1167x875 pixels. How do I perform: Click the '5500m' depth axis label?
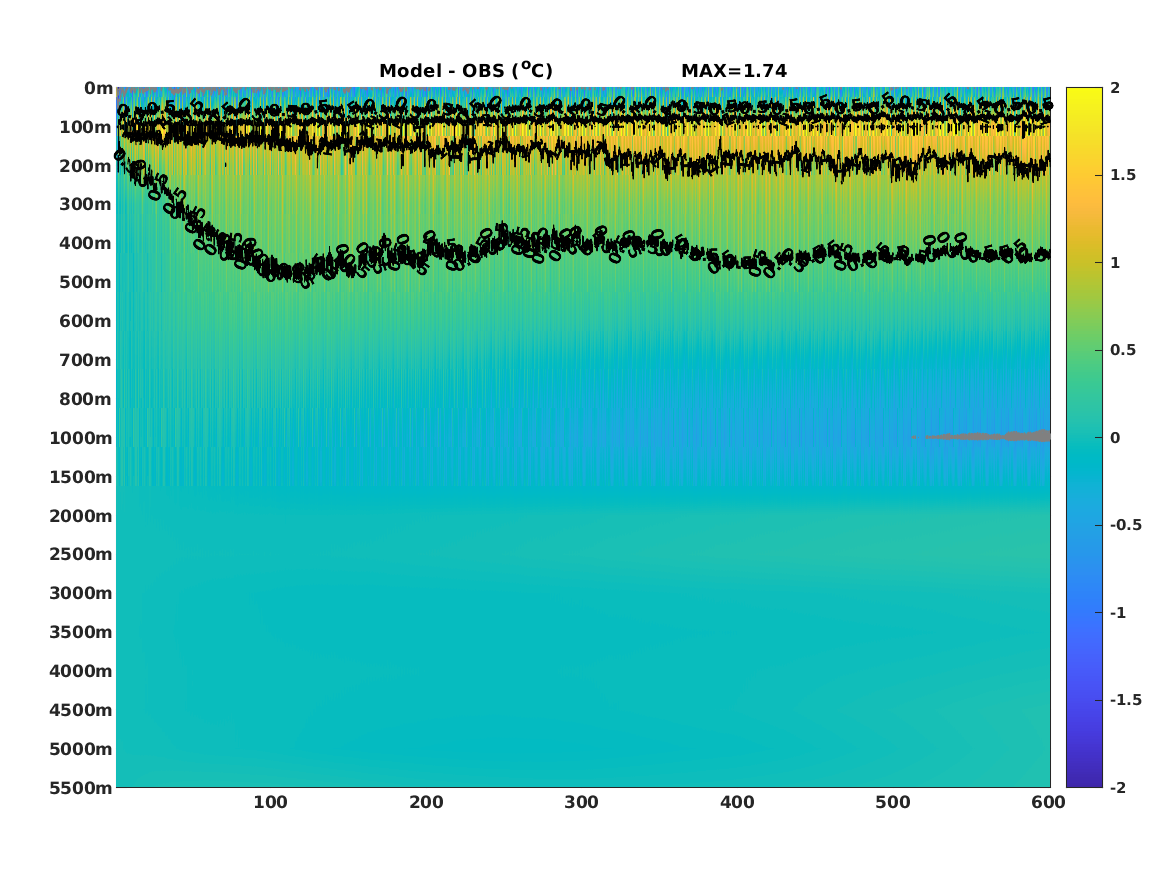tap(81, 788)
